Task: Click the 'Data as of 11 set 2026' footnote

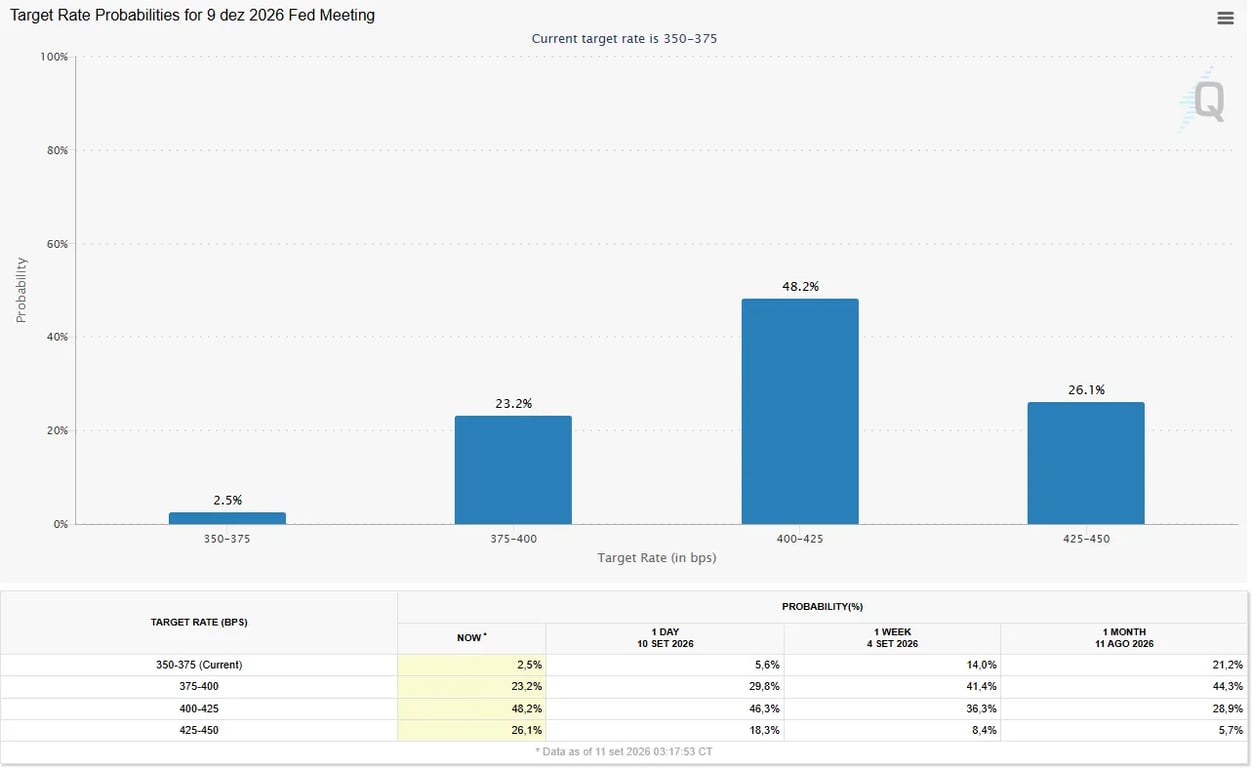Action: point(624,752)
